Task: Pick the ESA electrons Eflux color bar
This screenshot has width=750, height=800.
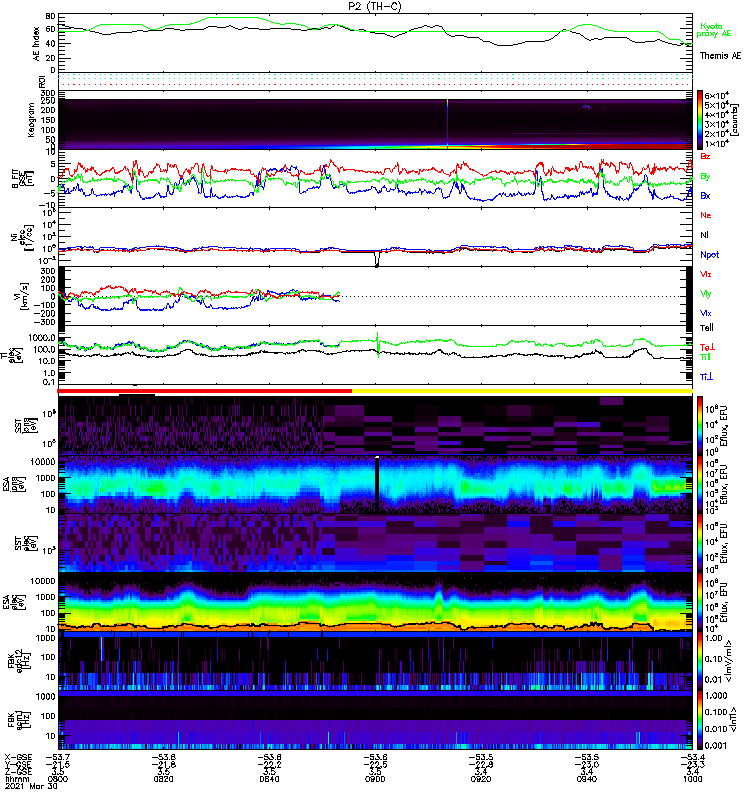Action: pos(701,602)
